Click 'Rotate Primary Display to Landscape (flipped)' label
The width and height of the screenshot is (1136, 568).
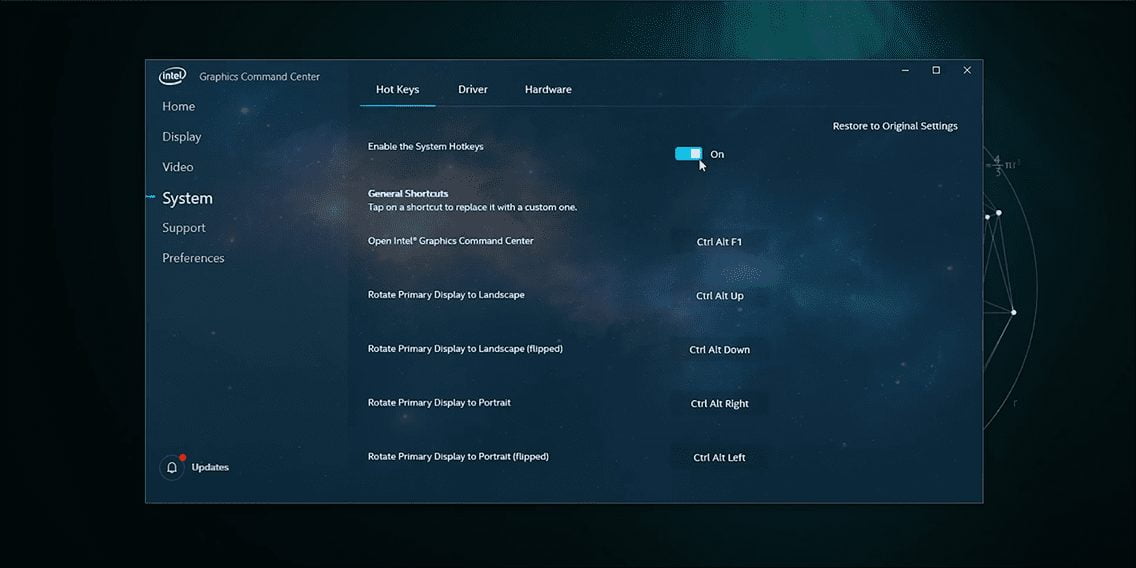pos(465,349)
